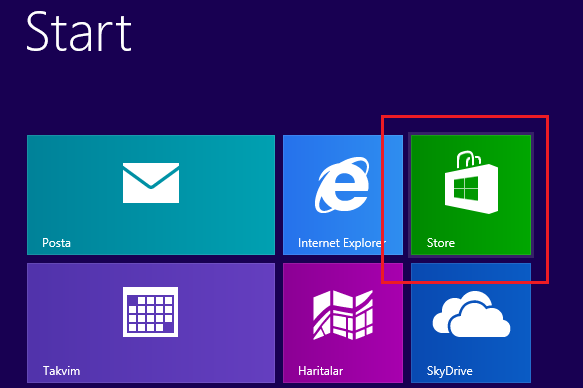Open the Takvim calendar tile

[x=151, y=323]
